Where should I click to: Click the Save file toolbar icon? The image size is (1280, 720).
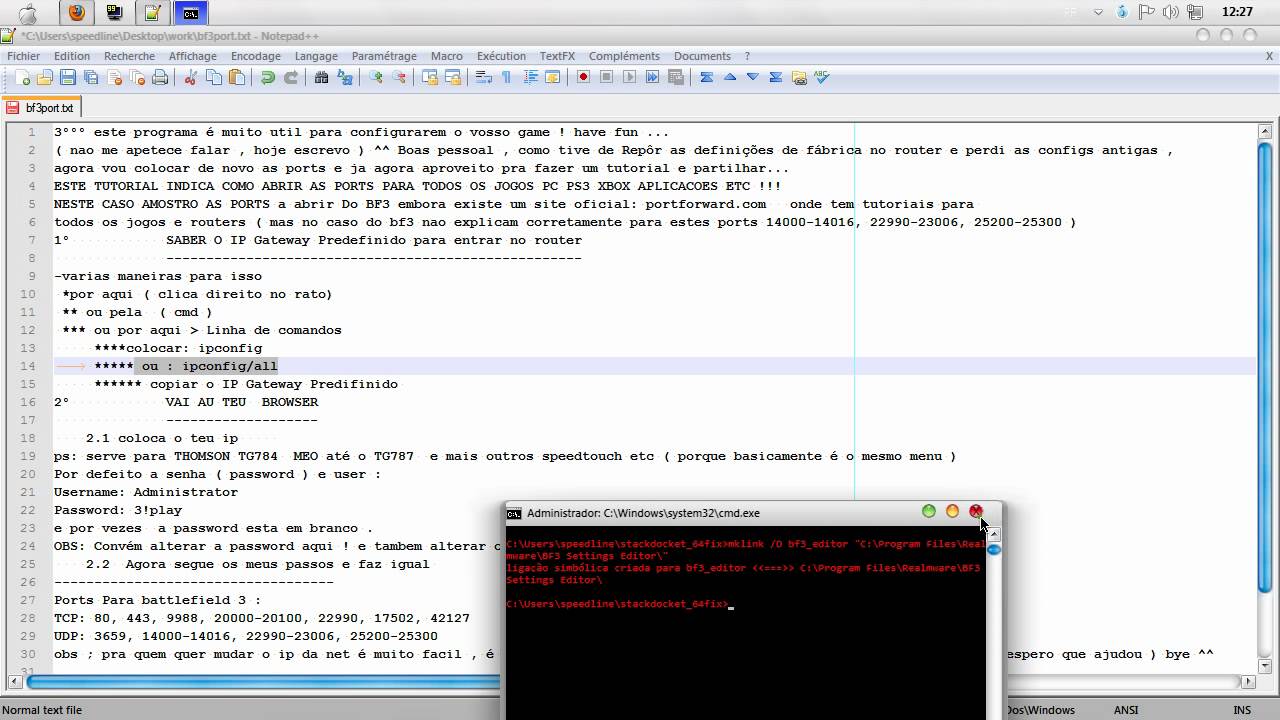[x=67, y=78]
